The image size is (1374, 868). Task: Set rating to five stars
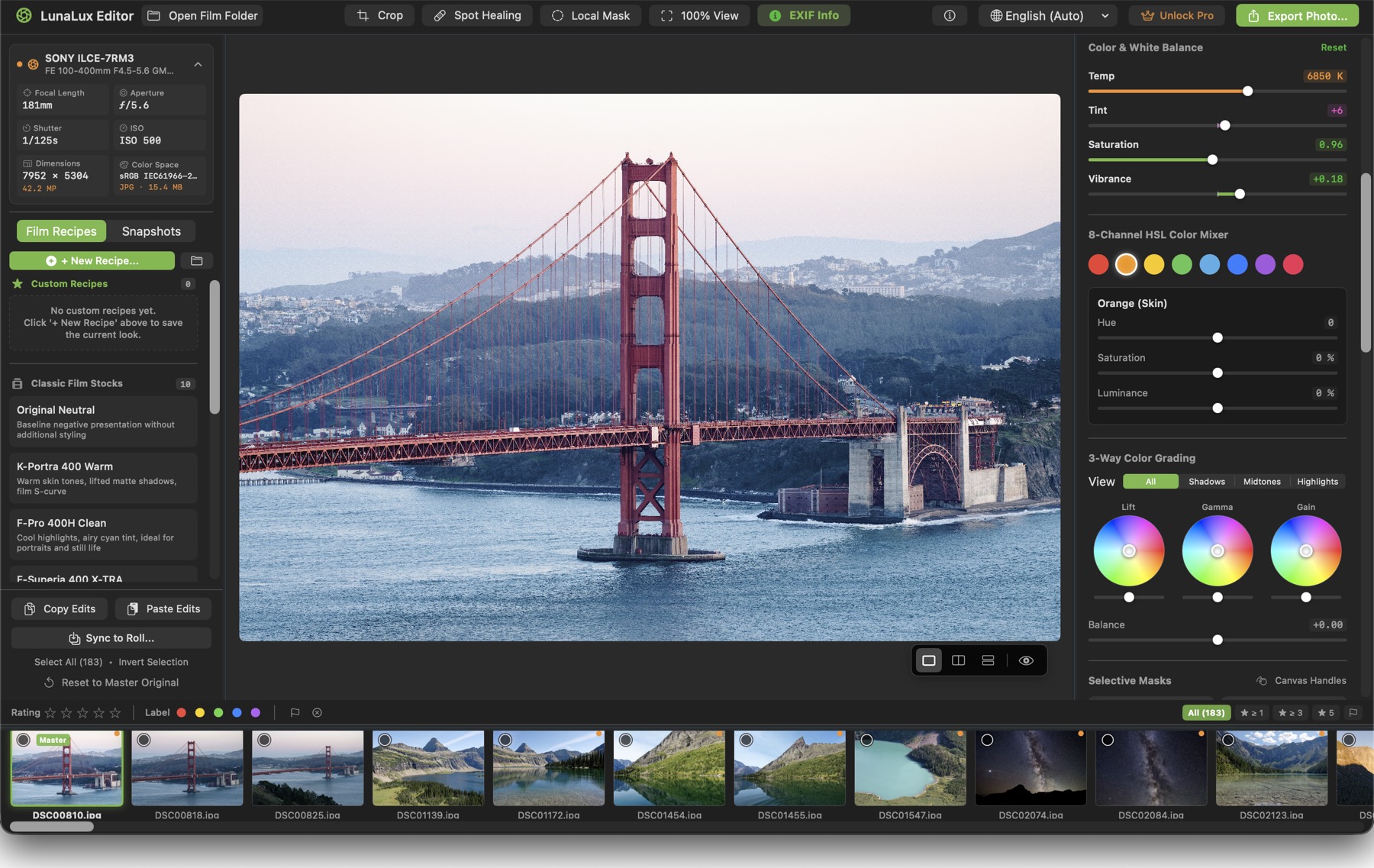tap(115, 713)
